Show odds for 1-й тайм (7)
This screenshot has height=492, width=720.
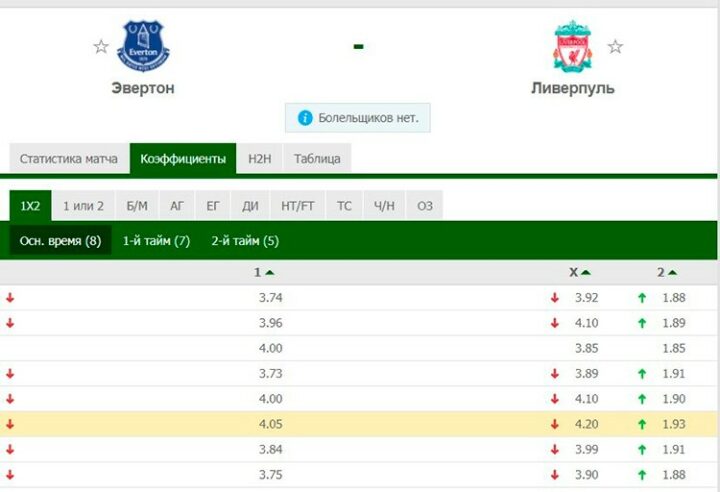point(156,241)
